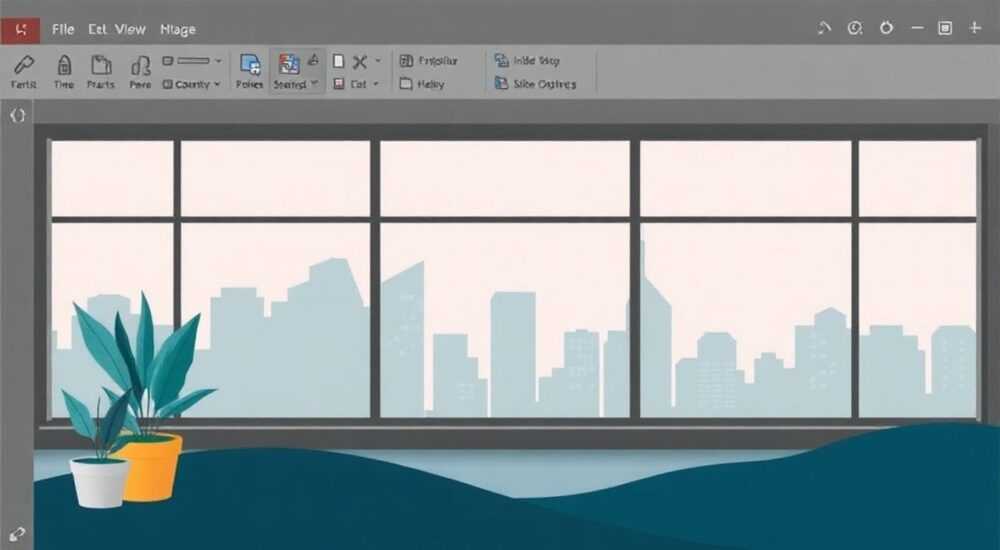Click the circular ring icon left of minimize
Screen dimensions: 1000x550
(x=886, y=27)
